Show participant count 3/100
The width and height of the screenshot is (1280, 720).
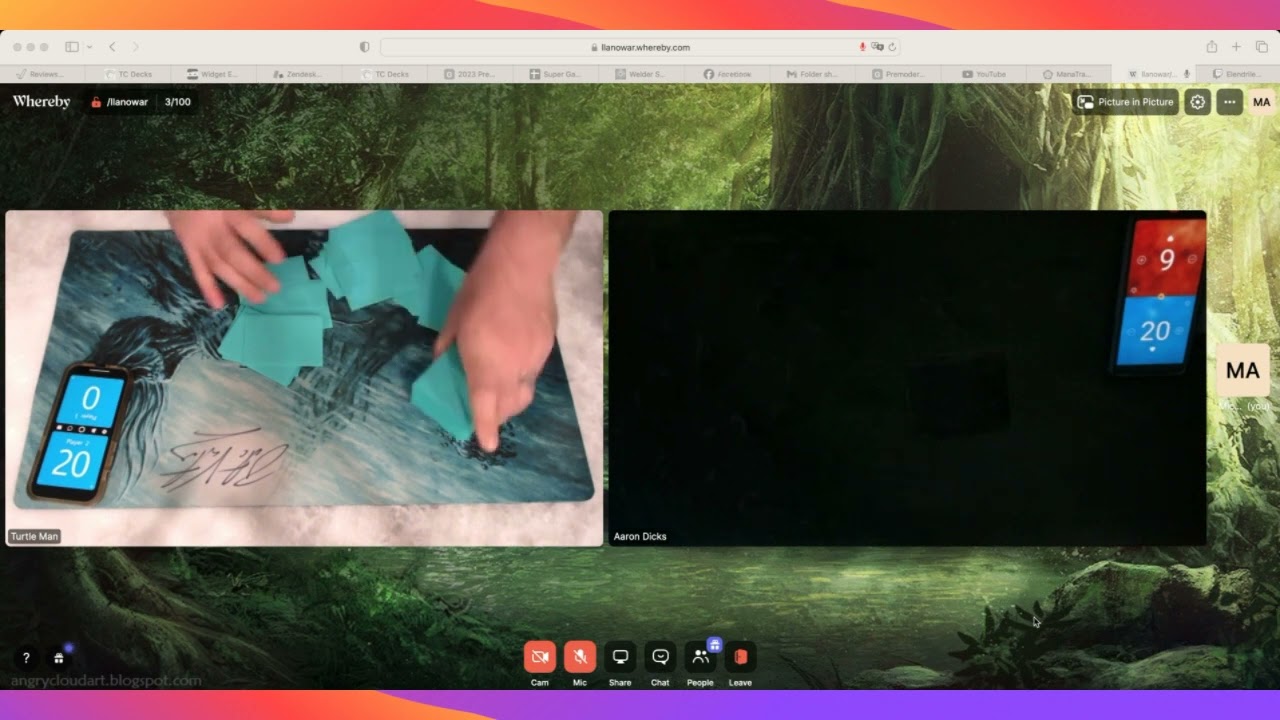(178, 102)
